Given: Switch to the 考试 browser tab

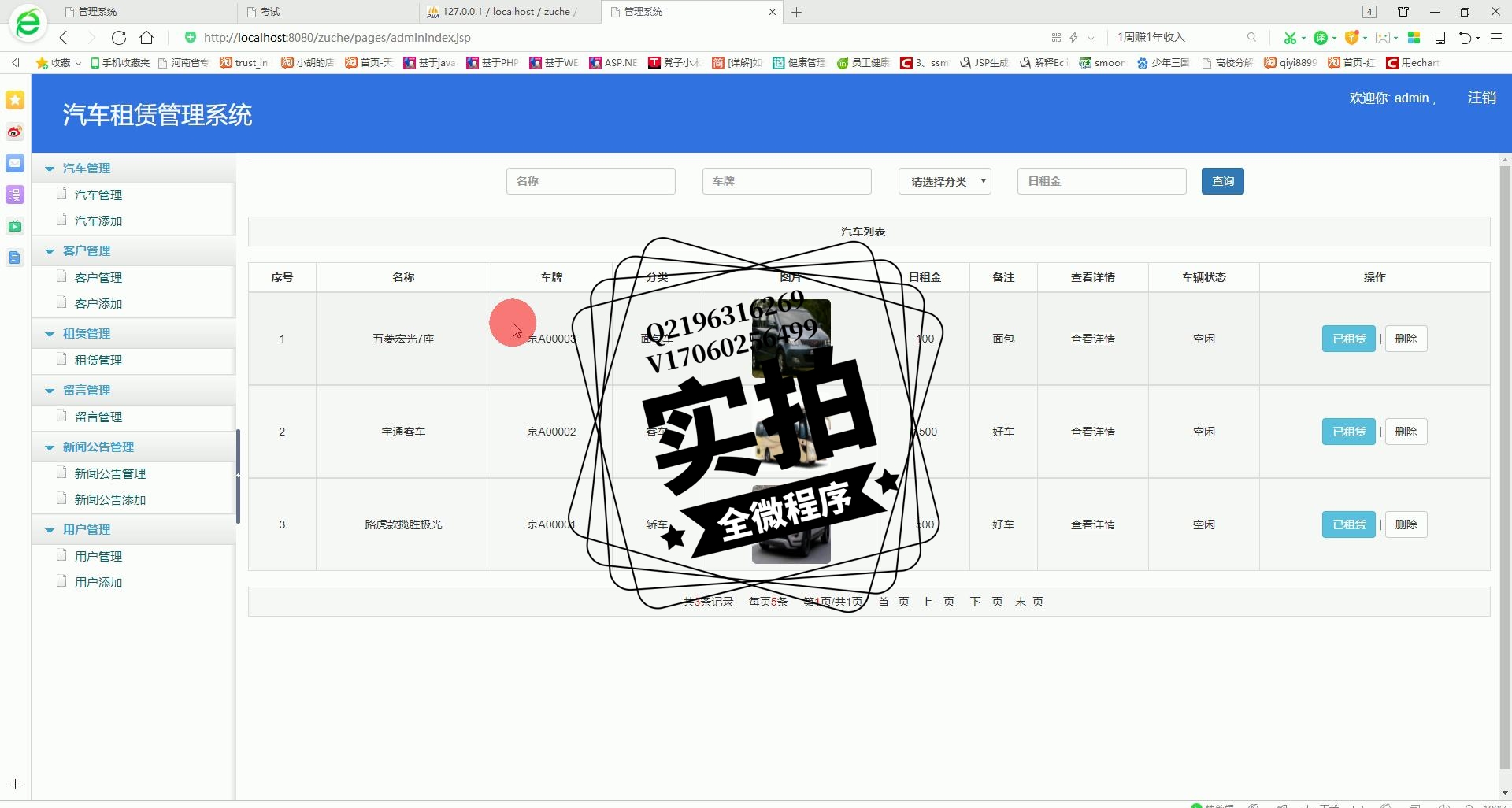Looking at the screenshot, I should point(328,12).
